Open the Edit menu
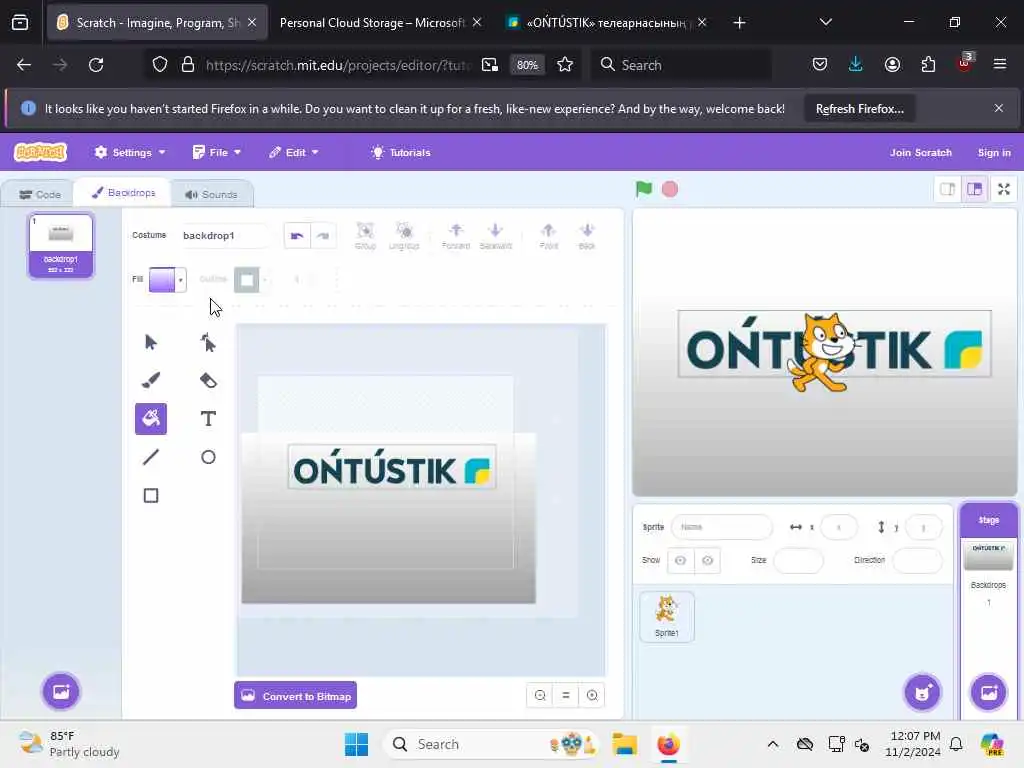The width and height of the screenshot is (1024, 768). [294, 152]
